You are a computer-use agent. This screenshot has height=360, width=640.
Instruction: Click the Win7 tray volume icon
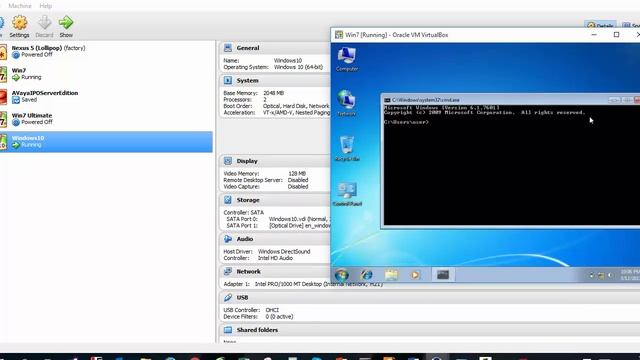click(x=610, y=276)
